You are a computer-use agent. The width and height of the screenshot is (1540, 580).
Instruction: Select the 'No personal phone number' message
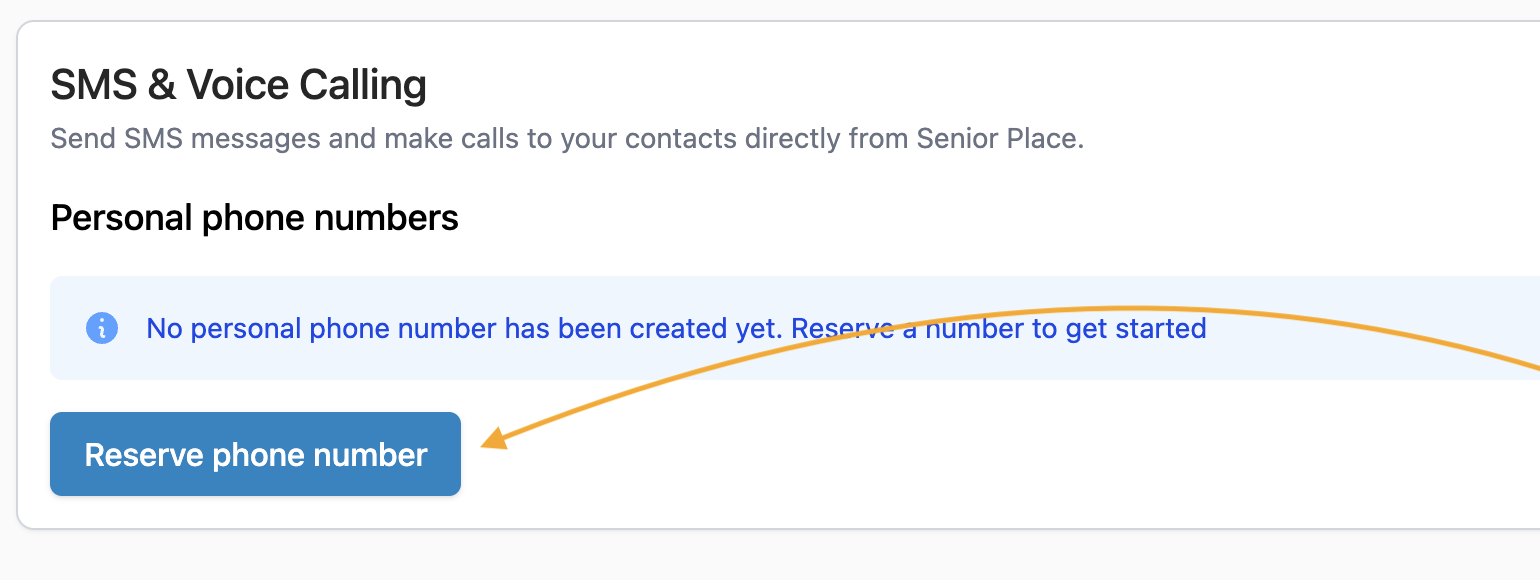[676, 328]
